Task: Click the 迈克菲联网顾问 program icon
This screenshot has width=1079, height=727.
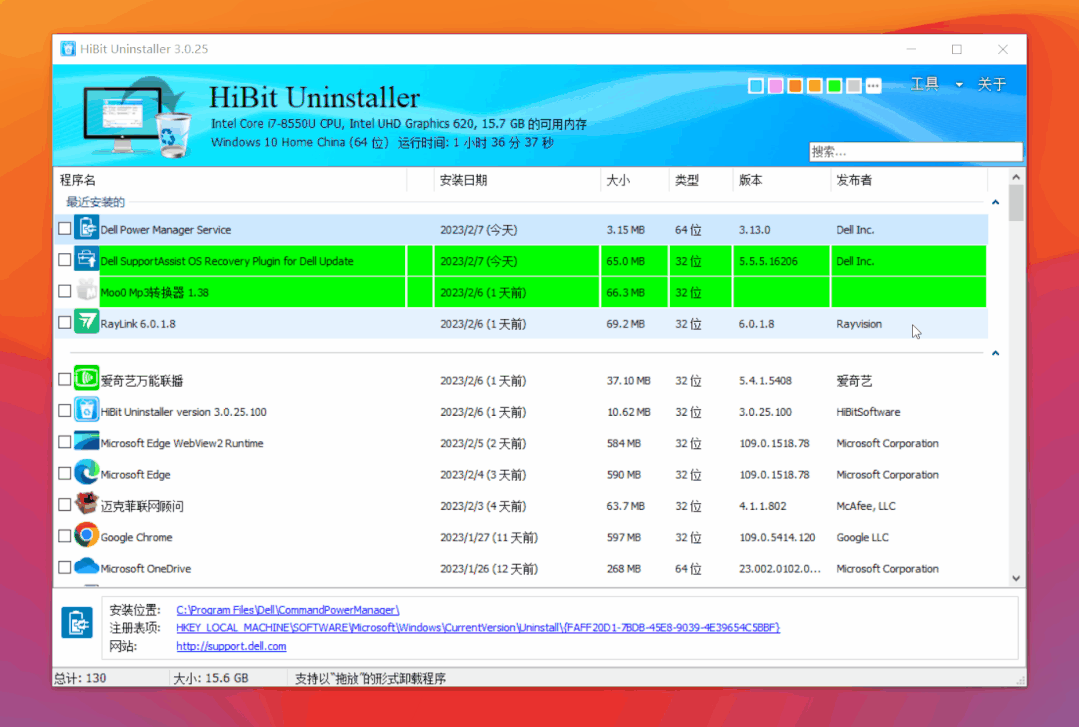Action: coord(86,506)
